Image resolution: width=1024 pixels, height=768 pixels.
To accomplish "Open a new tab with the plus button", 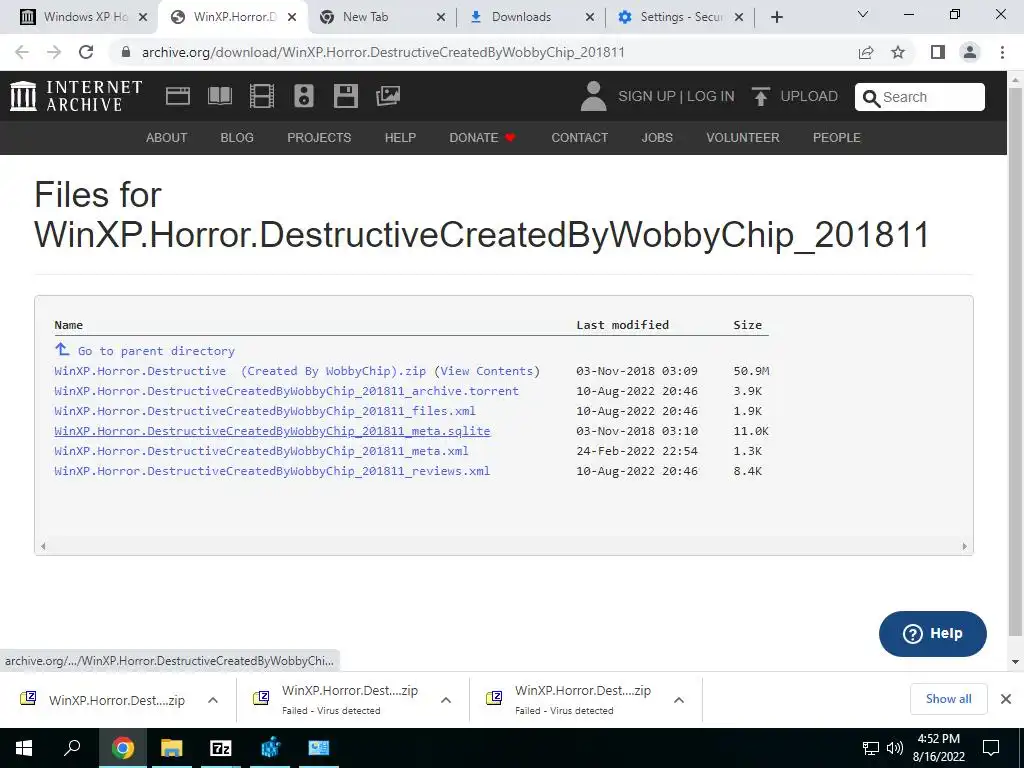I will coord(776,17).
